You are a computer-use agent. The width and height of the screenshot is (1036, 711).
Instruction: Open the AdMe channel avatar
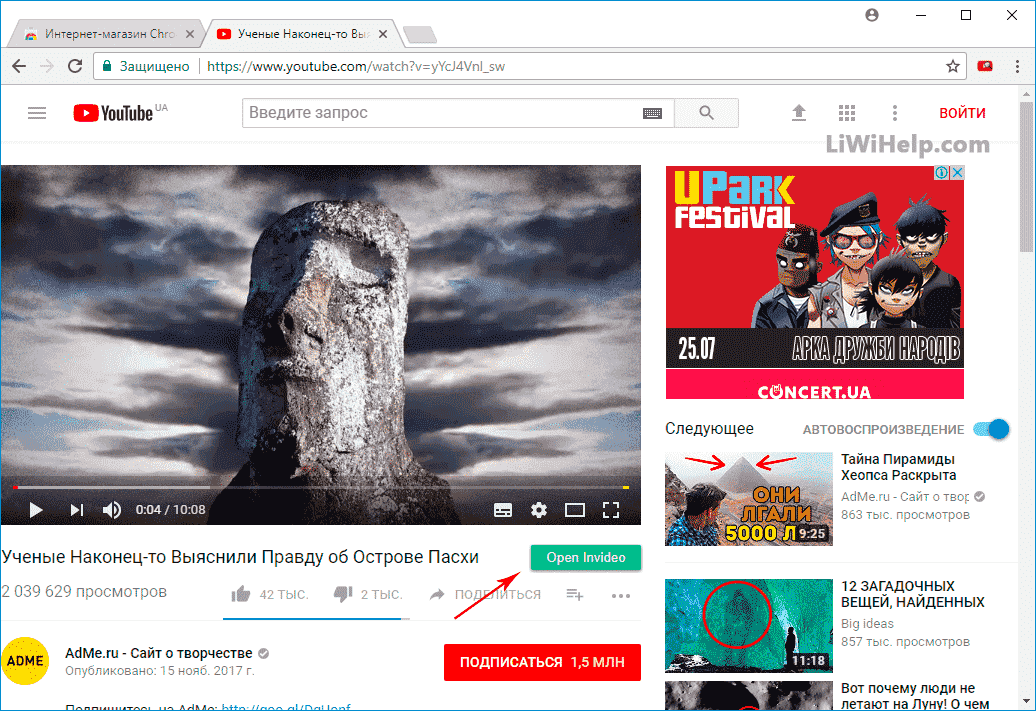pyautogui.click(x=25, y=661)
